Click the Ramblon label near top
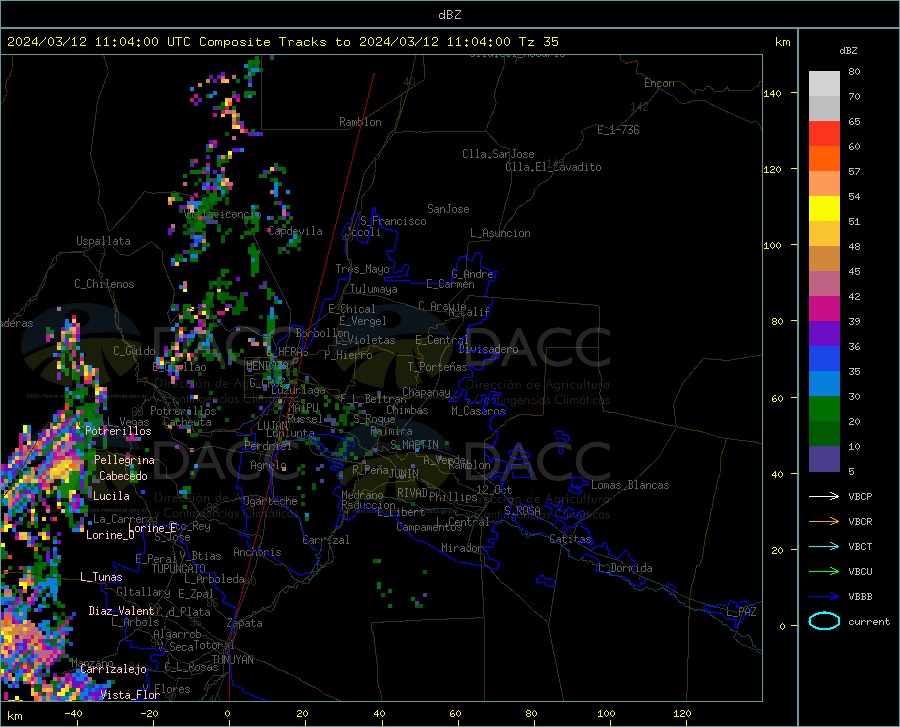This screenshot has height=727, width=900. [x=360, y=122]
